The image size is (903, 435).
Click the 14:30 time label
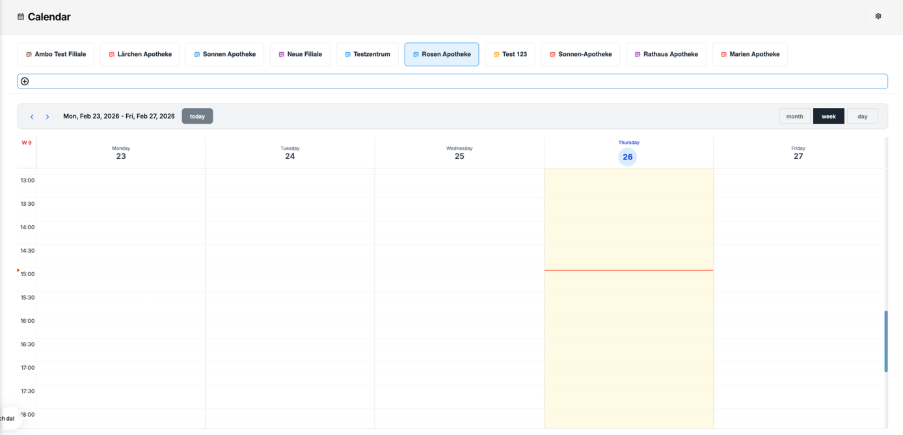click(28, 251)
